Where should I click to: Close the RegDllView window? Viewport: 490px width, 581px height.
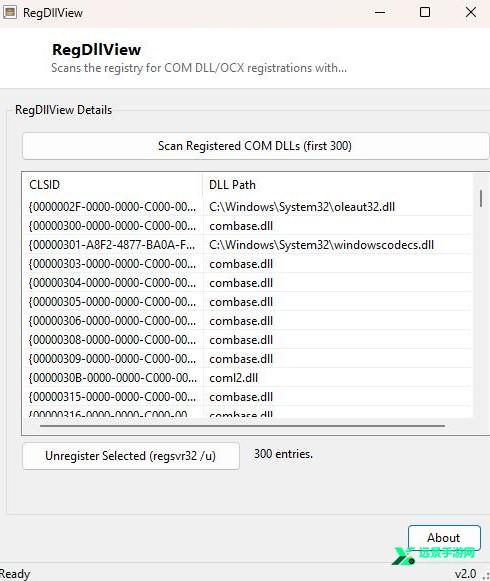coord(471,12)
